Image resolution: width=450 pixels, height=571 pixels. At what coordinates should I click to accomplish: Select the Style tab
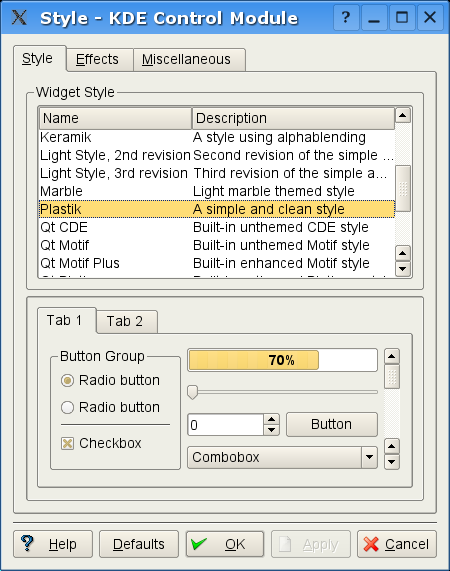coord(40,58)
